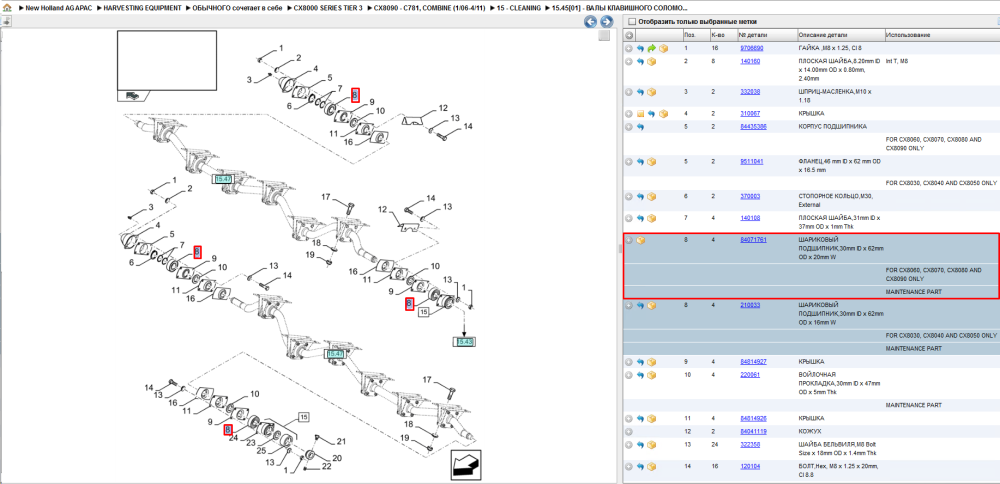
Task: Click the '№ детали' column header
Action: (767, 34)
